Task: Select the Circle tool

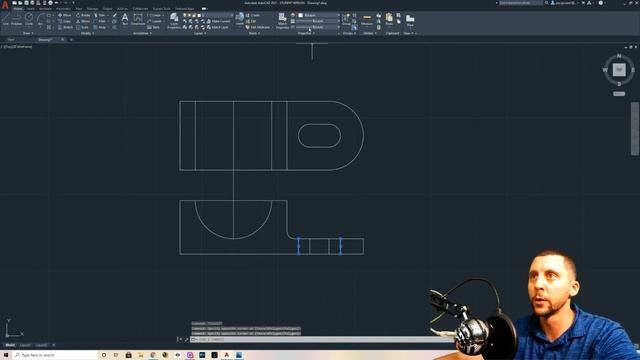Action: click(29, 19)
